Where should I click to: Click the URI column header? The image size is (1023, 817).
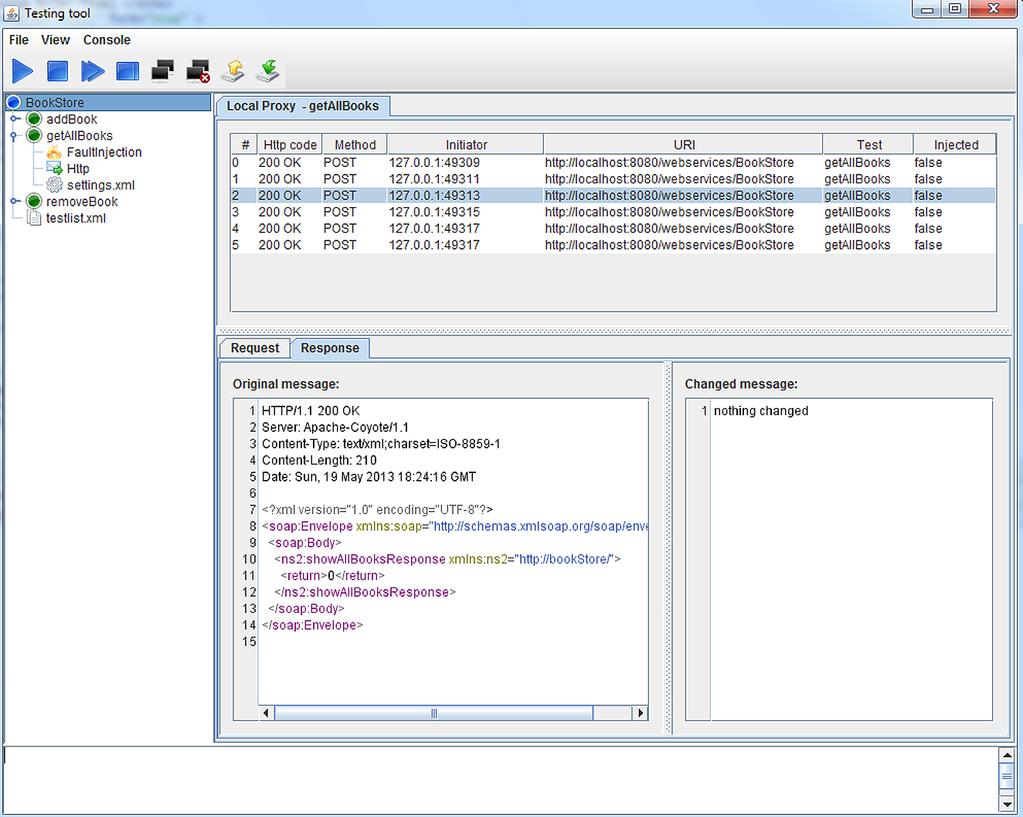point(684,145)
